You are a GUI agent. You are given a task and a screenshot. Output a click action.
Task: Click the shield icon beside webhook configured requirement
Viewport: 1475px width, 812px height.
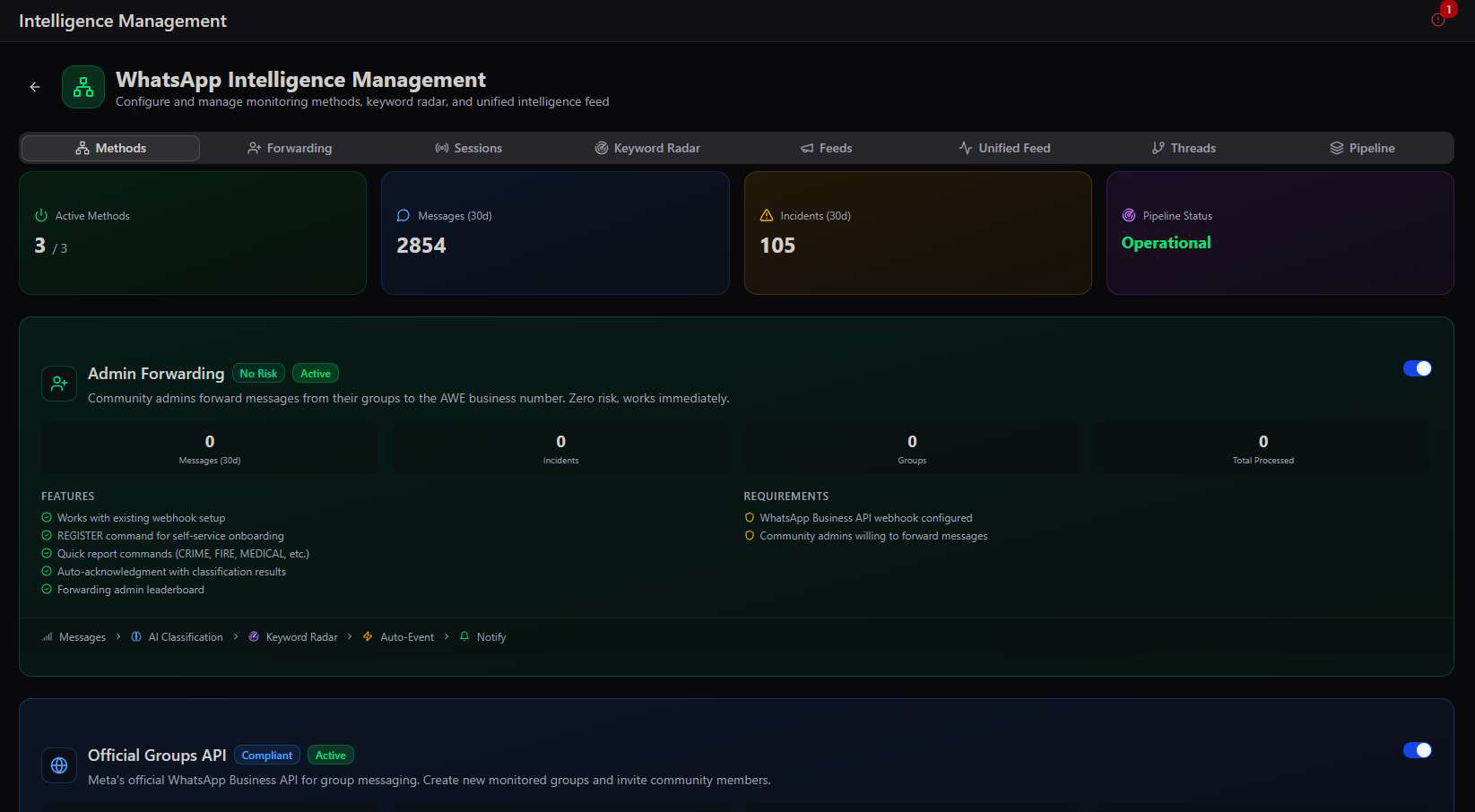point(750,517)
